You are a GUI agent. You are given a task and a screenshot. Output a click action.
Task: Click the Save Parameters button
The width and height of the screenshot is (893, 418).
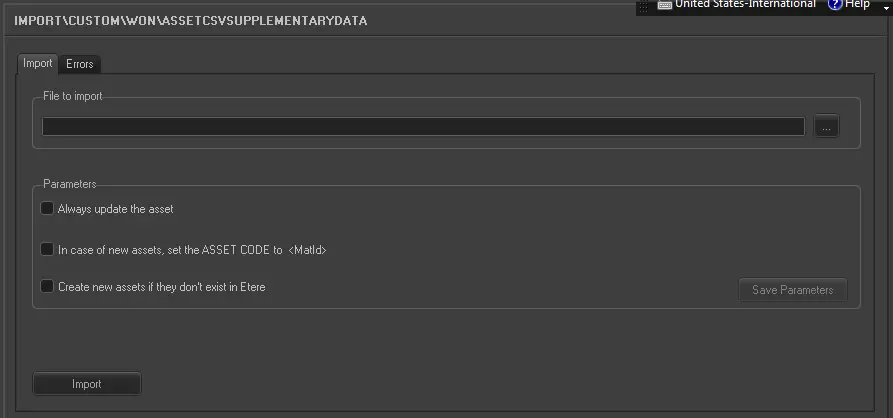pos(792,290)
